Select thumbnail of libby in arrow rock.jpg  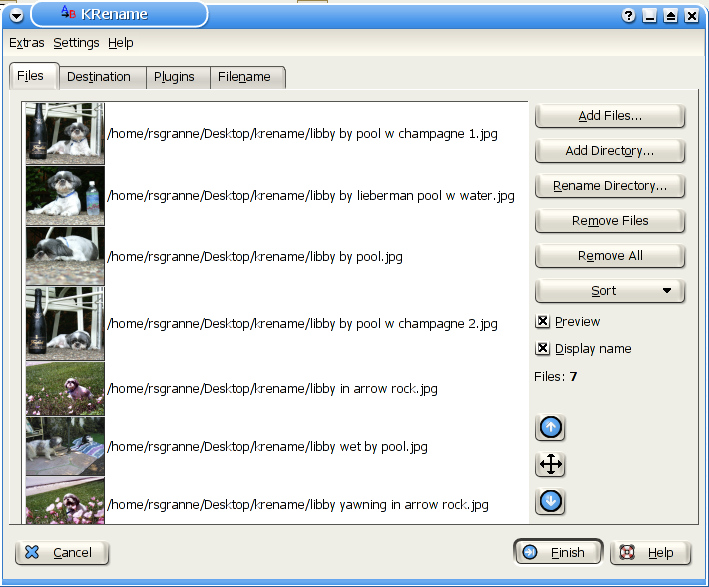click(65, 388)
